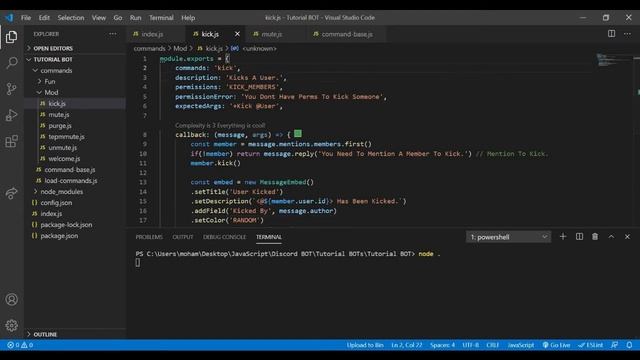
Task: Open the terminal shell selector dropdown
Action: [509, 237]
